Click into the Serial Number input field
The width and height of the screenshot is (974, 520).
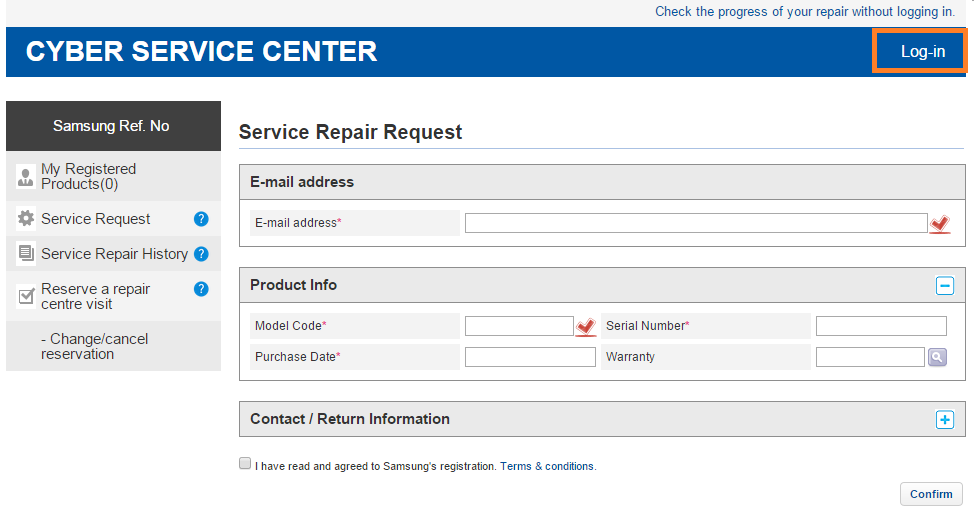[x=881, y=326]
